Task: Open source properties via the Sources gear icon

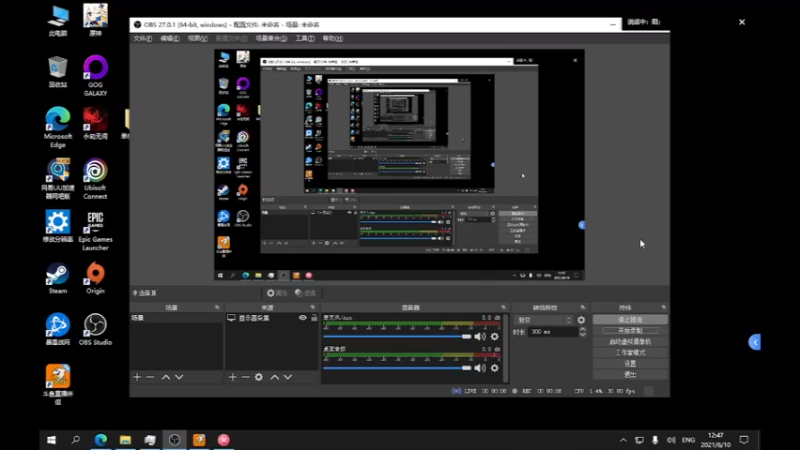Action: click(x=259, y=377)
